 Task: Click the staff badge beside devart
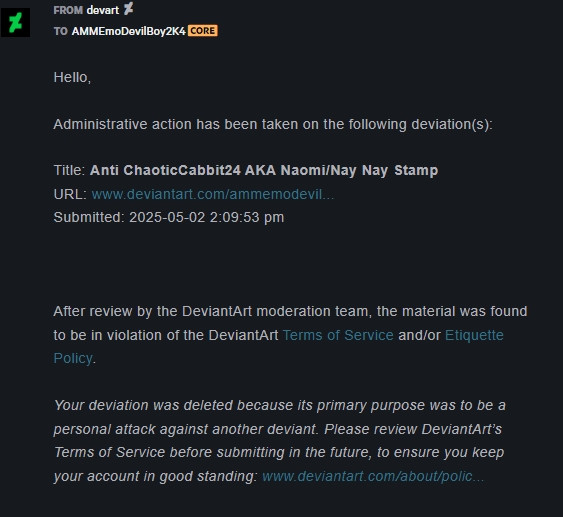[128, 9]
